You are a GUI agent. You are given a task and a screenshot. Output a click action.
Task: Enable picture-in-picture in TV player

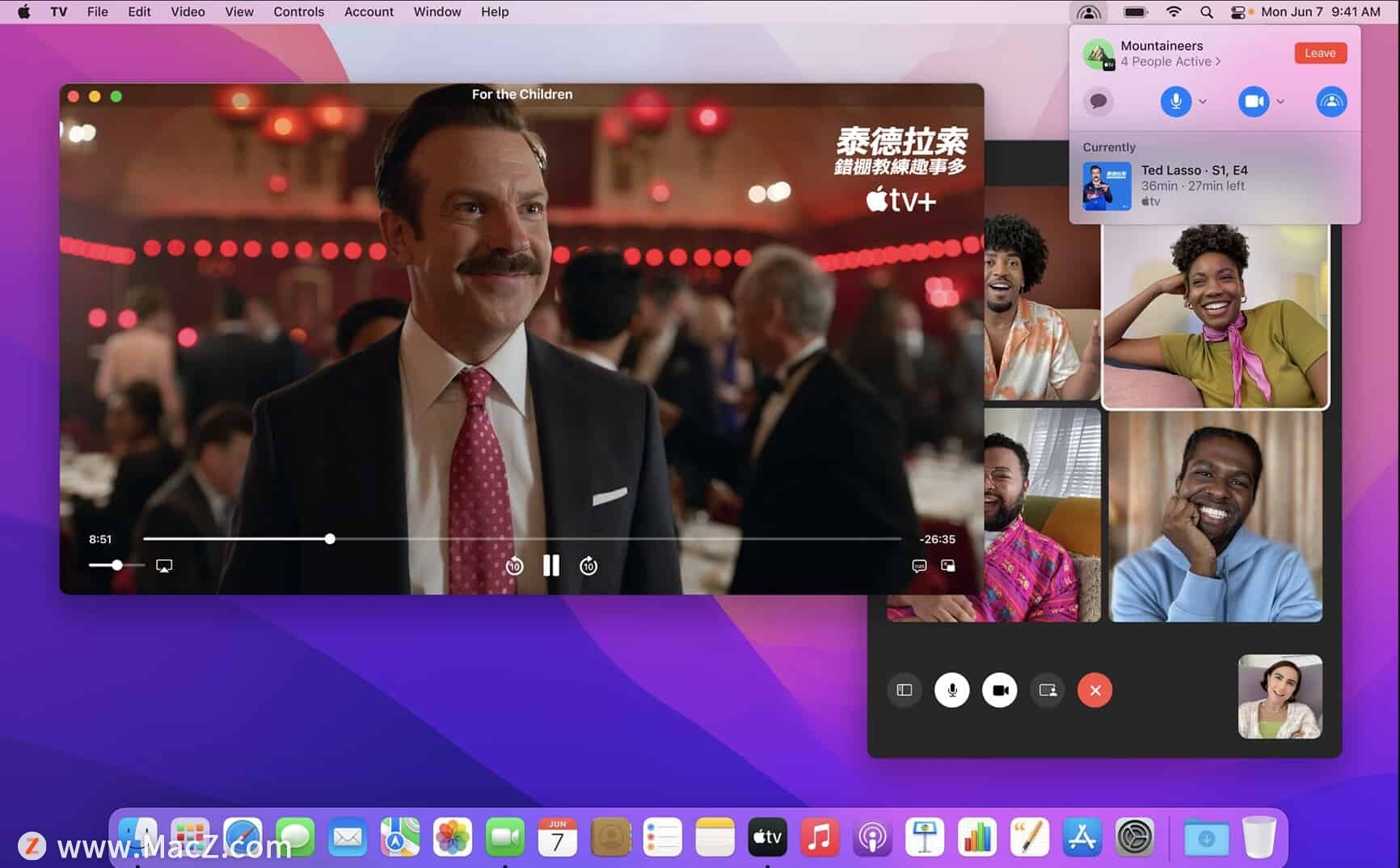point(948,566)
